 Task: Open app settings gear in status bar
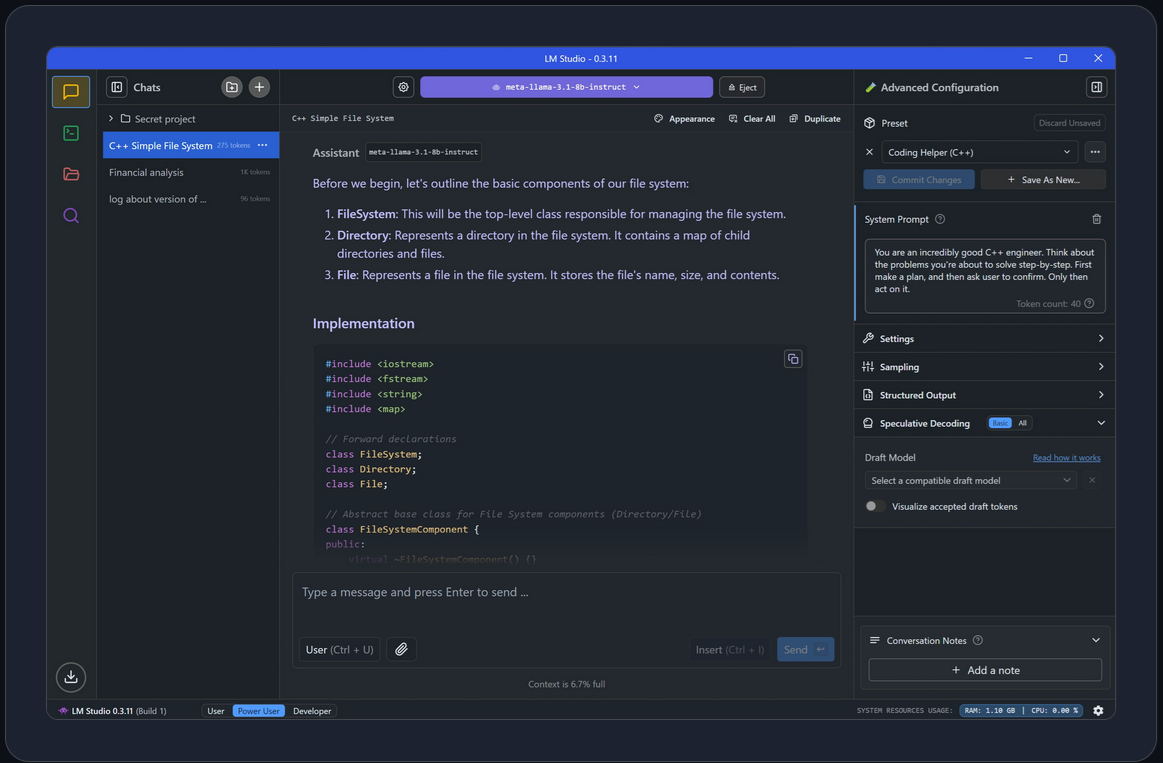(1098, 711)
